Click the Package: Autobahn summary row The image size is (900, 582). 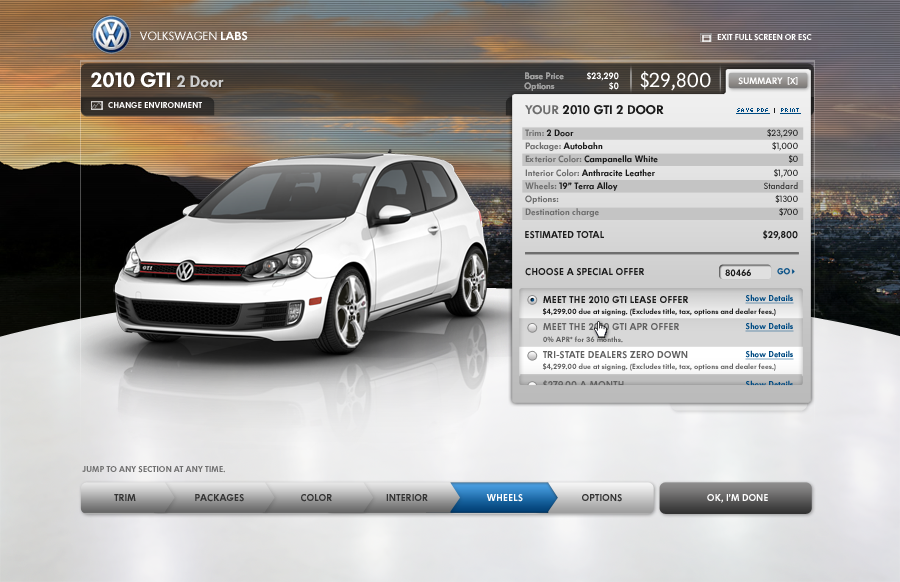[x=661, y=146]
